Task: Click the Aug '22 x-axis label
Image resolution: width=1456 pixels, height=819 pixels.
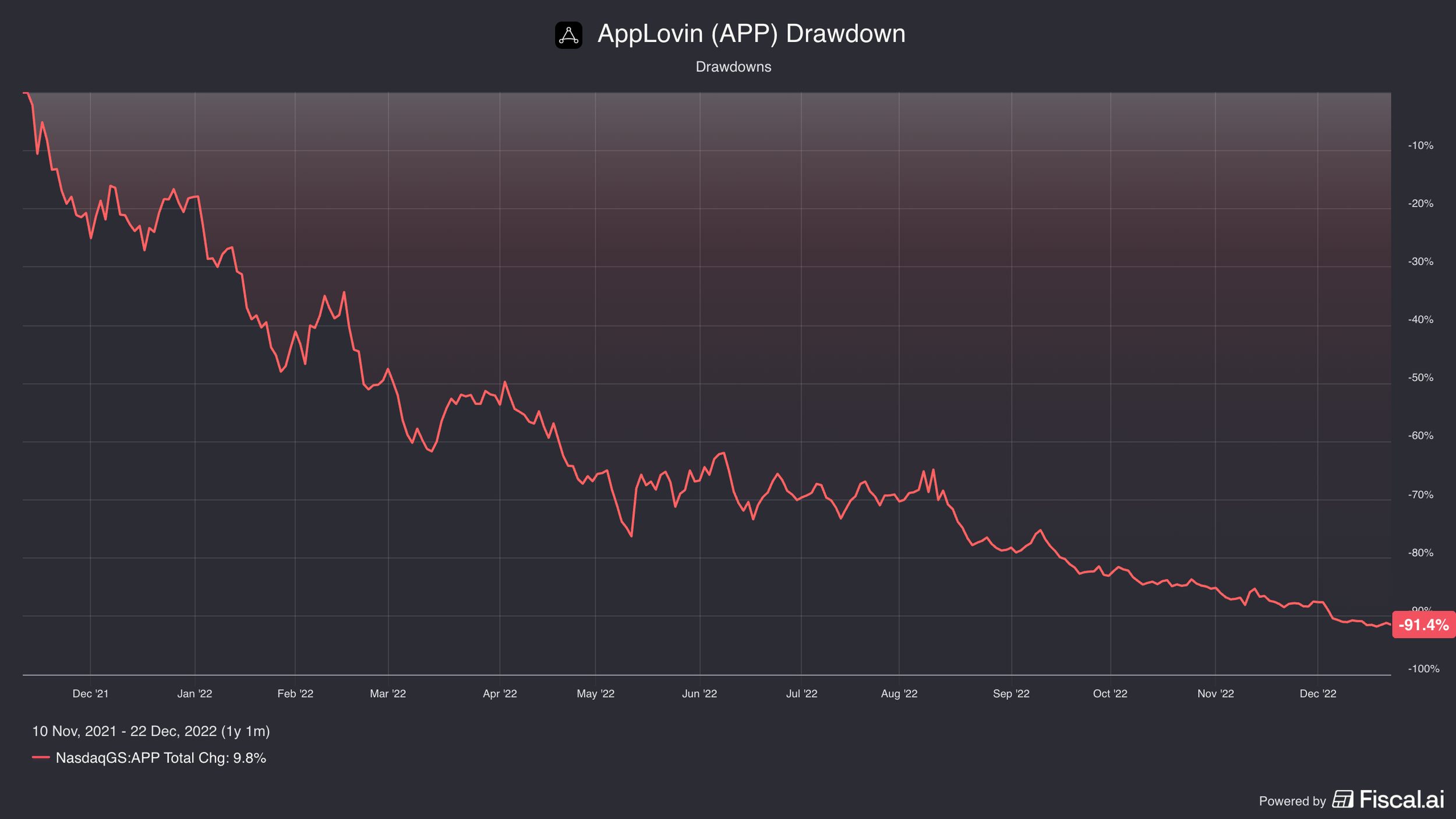Action: tap(899, 694)
